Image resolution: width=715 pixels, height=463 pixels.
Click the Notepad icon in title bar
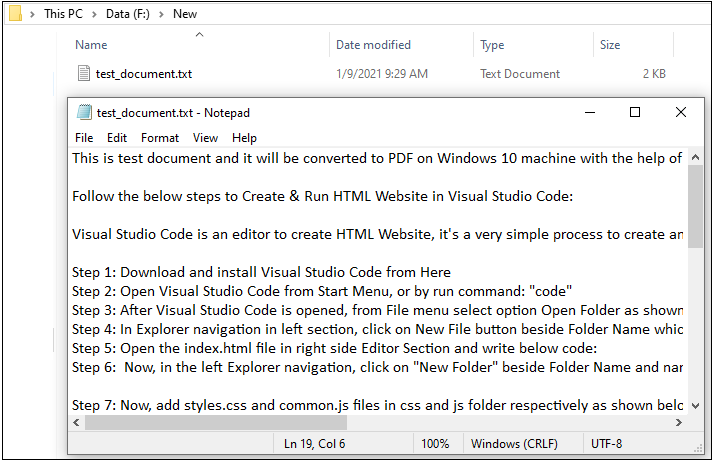84,112
